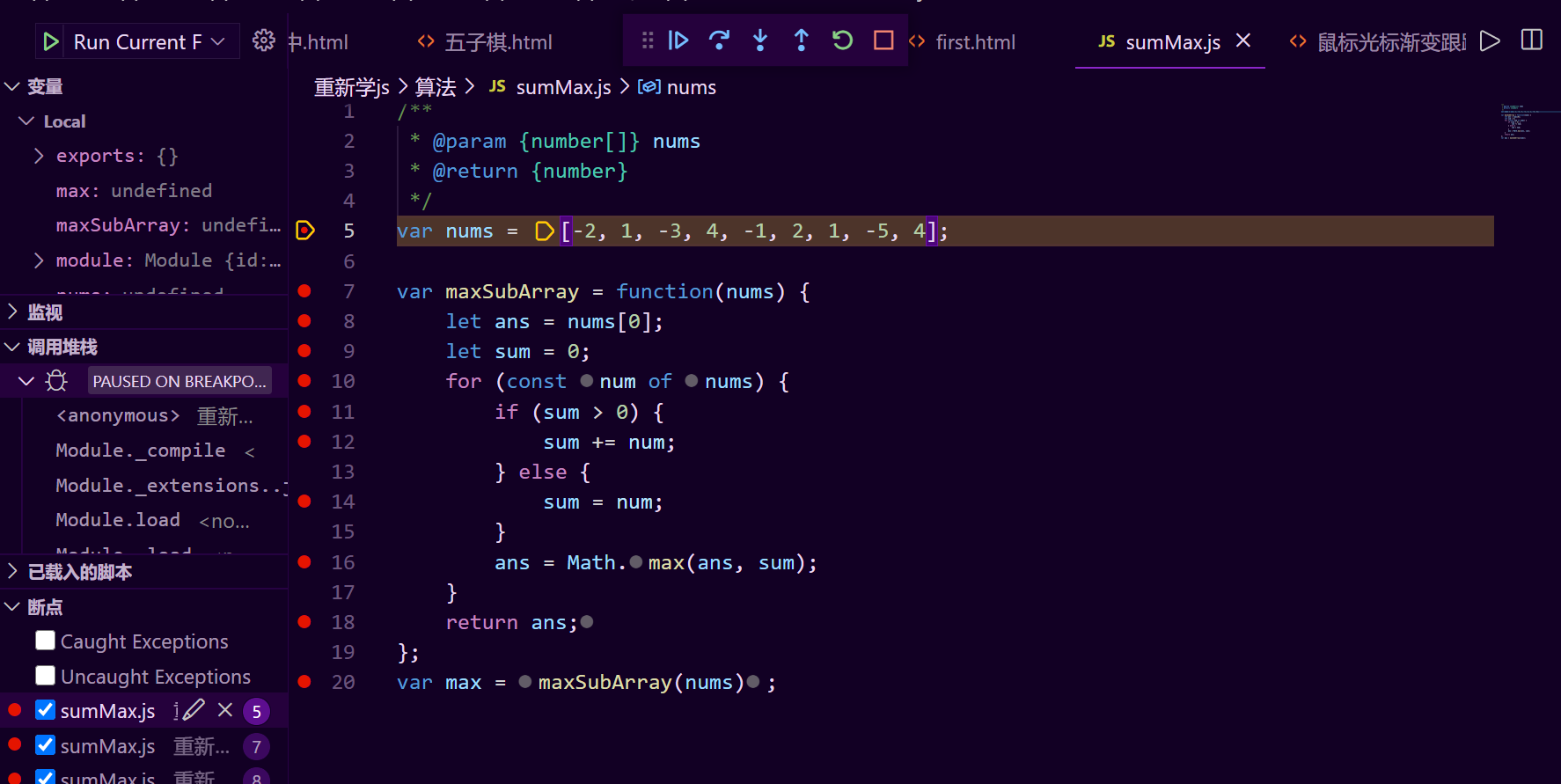Image resolution: width=1561 pixels, height=784 pixels.
Task: Collapse the 变量 variables section
Action: pos(12,86)
